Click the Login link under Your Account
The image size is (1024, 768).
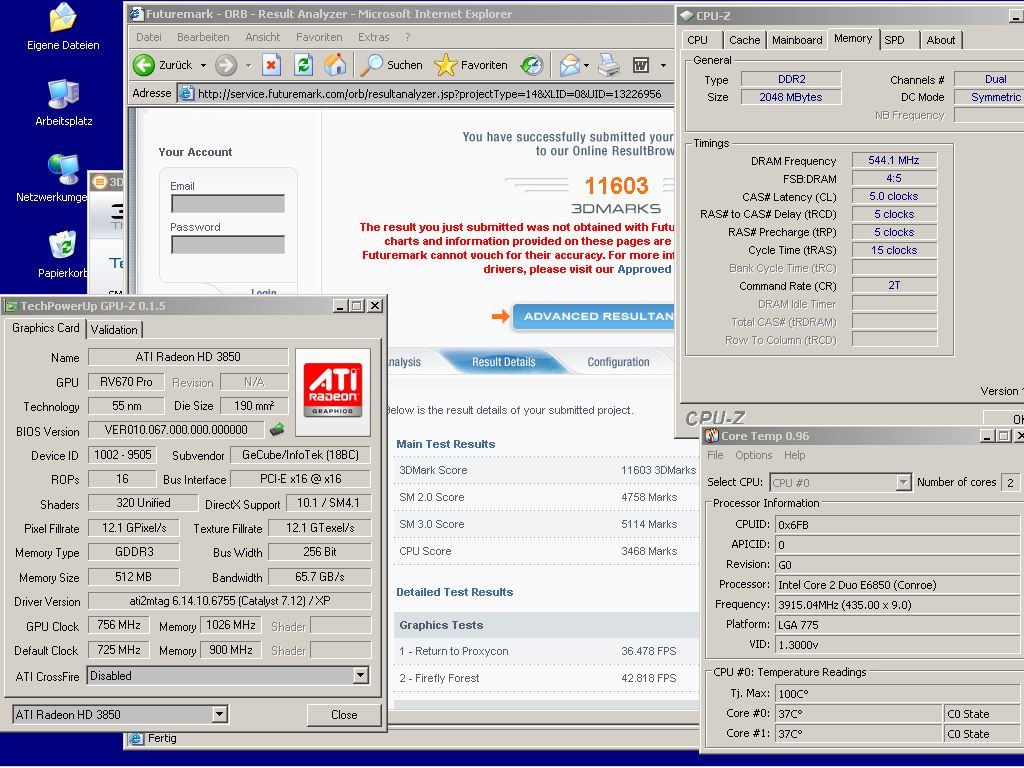264,292
